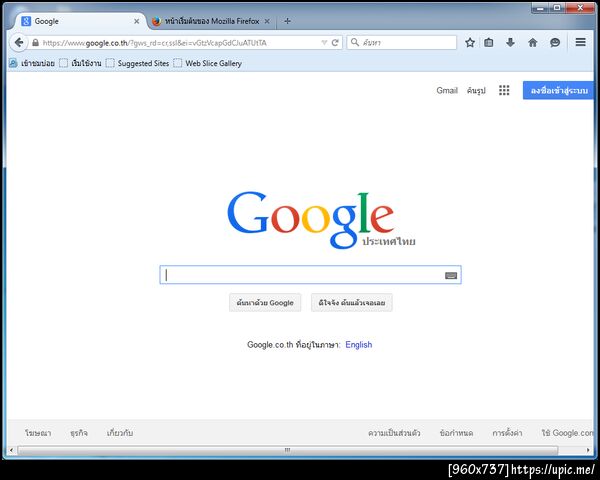Image resolution: width=600 pixels, height=480 pixels.
Task: Click the magnifier icon in Firefox search box
Action: click(x=355, y=42)
